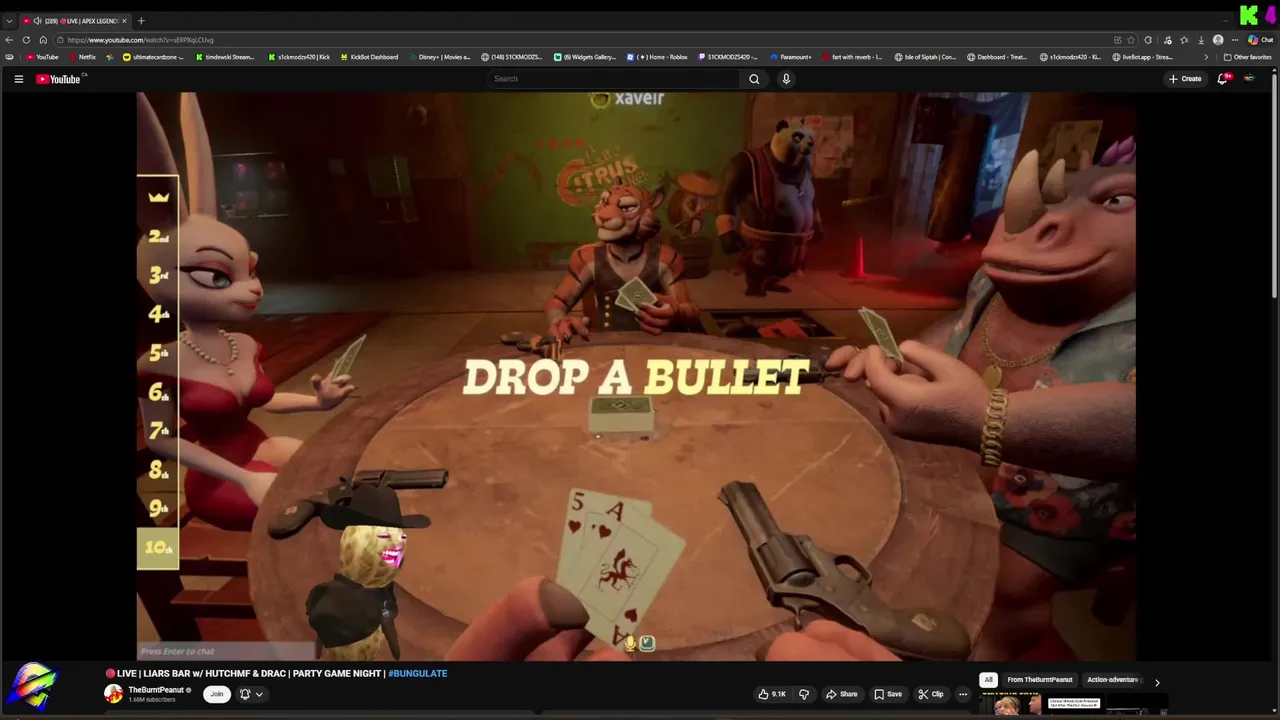1280x720 pixels.
Task: Open the liveBot.app bookmark
Action: pyautogui.click(x=1142, y=57)
